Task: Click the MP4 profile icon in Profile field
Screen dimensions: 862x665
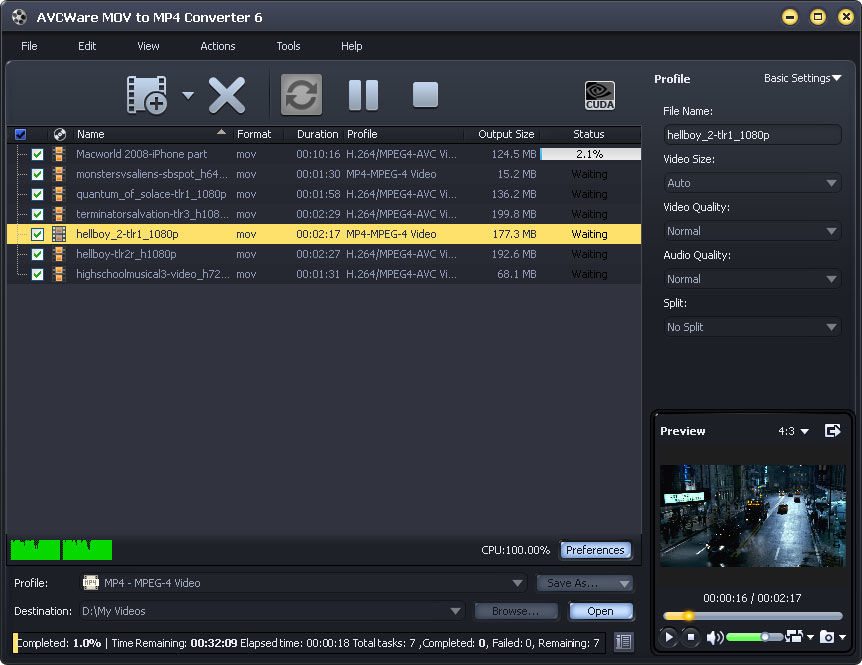Action: pyautogui.click(x=90, y=583)
